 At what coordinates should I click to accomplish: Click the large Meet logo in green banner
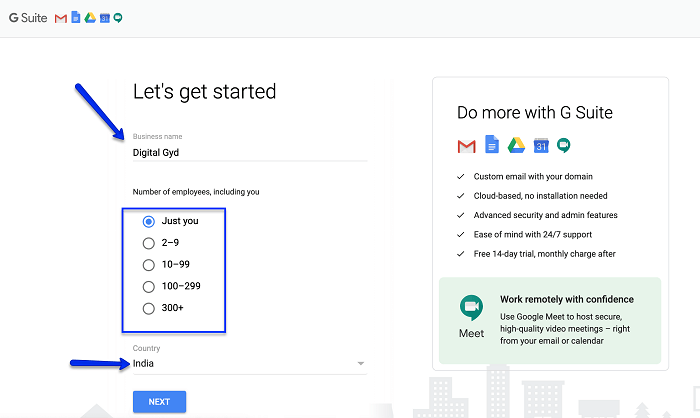[471, 307]
